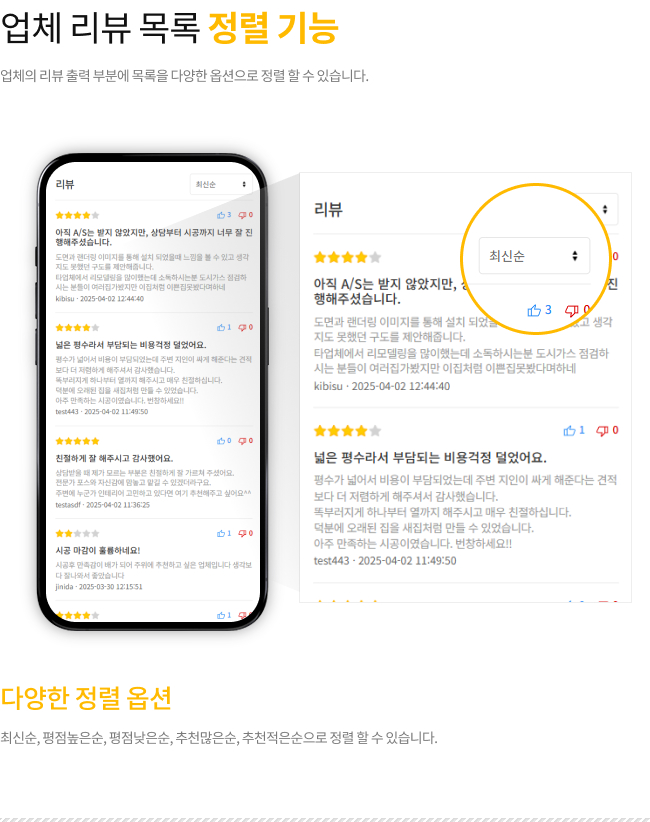Click thumbs-up on phone's first review
650x822 pixels.
tap(221, 215)
